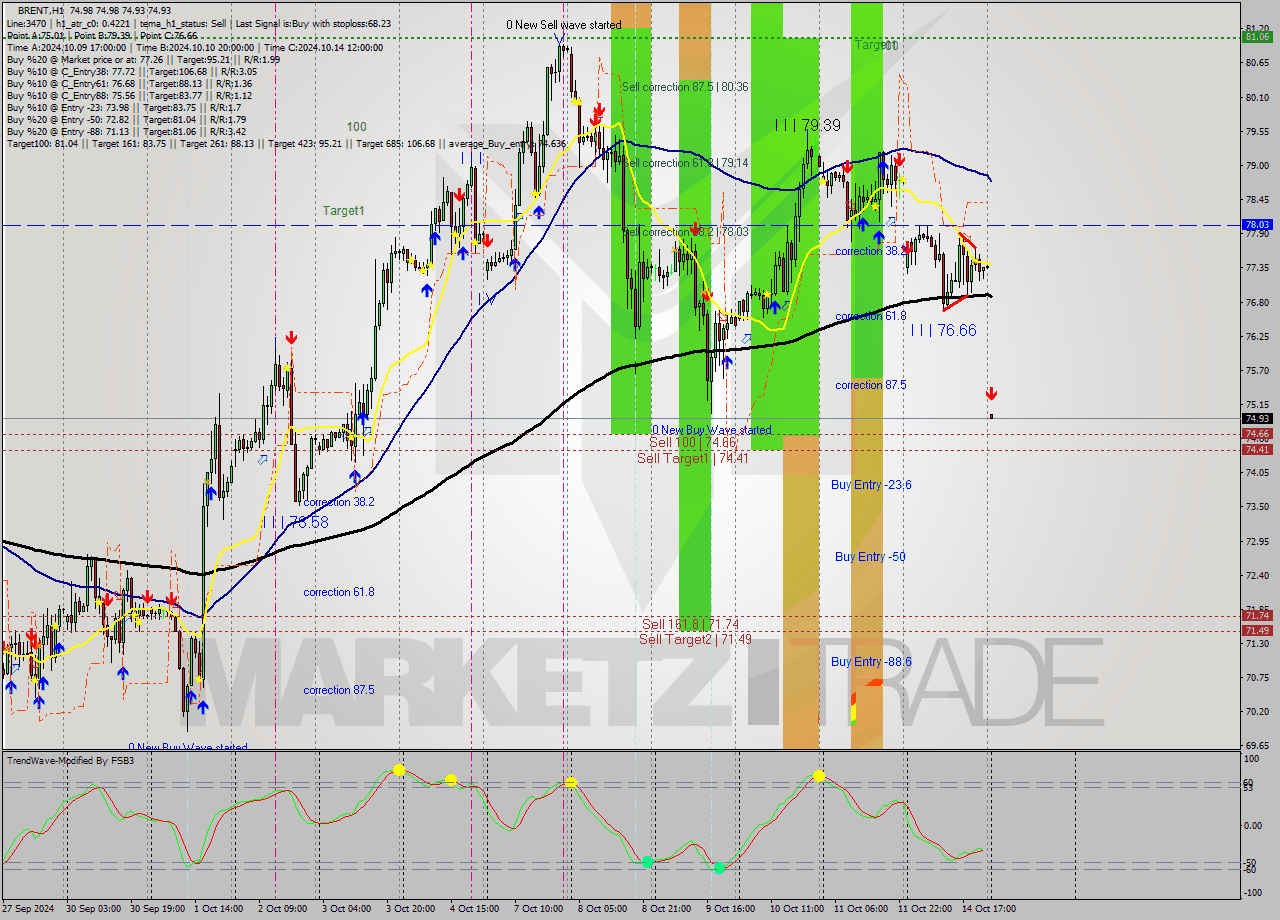
Task: Click the 'TrendWave-Modified By FSB3' indicator title
Action: [69, 761]
